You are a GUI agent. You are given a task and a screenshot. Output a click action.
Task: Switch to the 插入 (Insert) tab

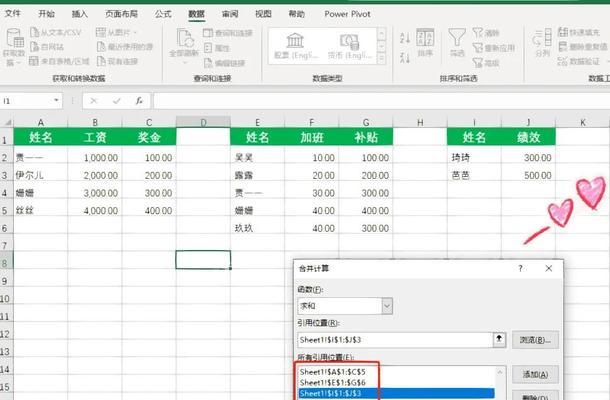pos(80,14)
